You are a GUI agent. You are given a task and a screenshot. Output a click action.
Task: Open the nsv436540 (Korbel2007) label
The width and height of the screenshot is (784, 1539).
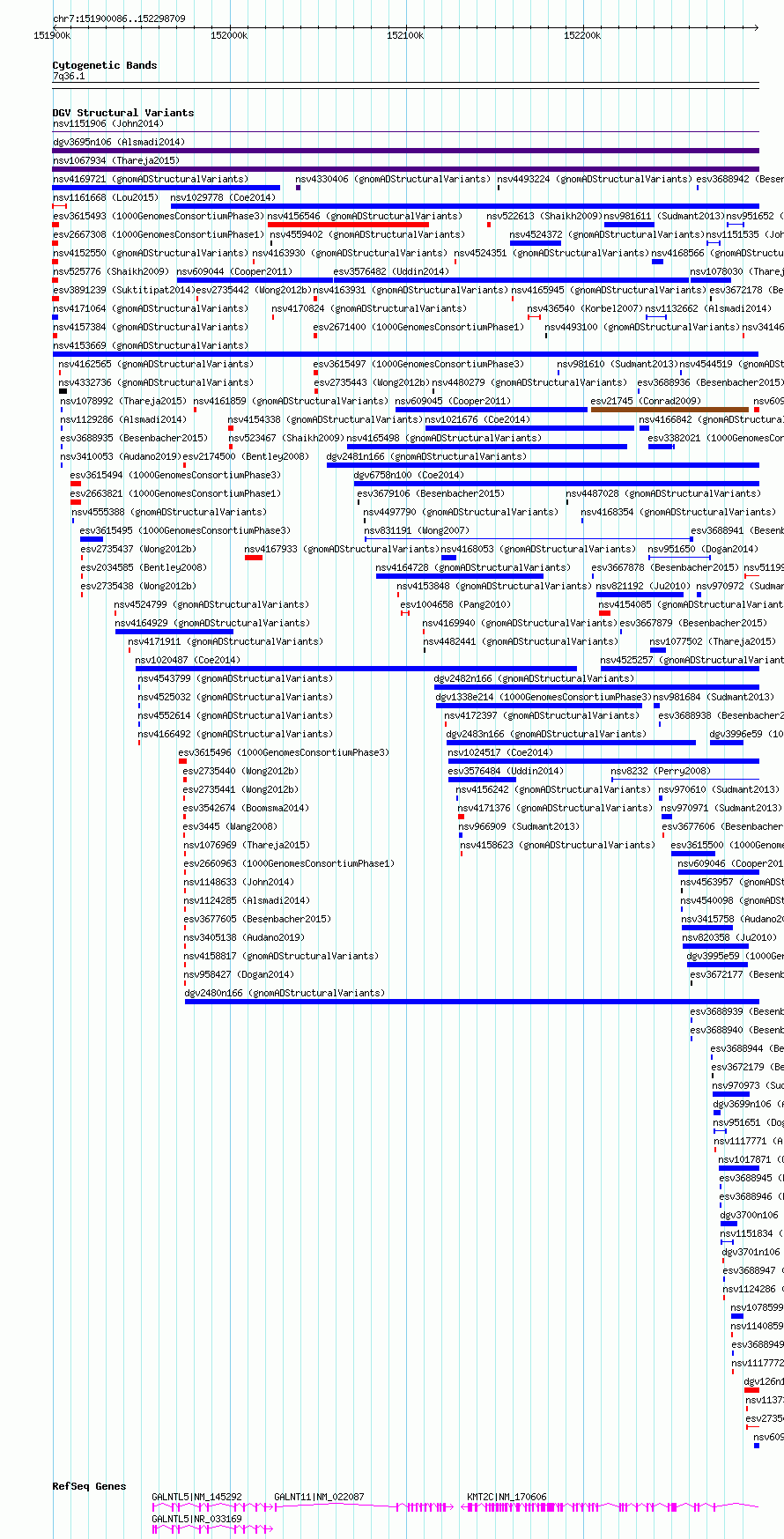585,308
